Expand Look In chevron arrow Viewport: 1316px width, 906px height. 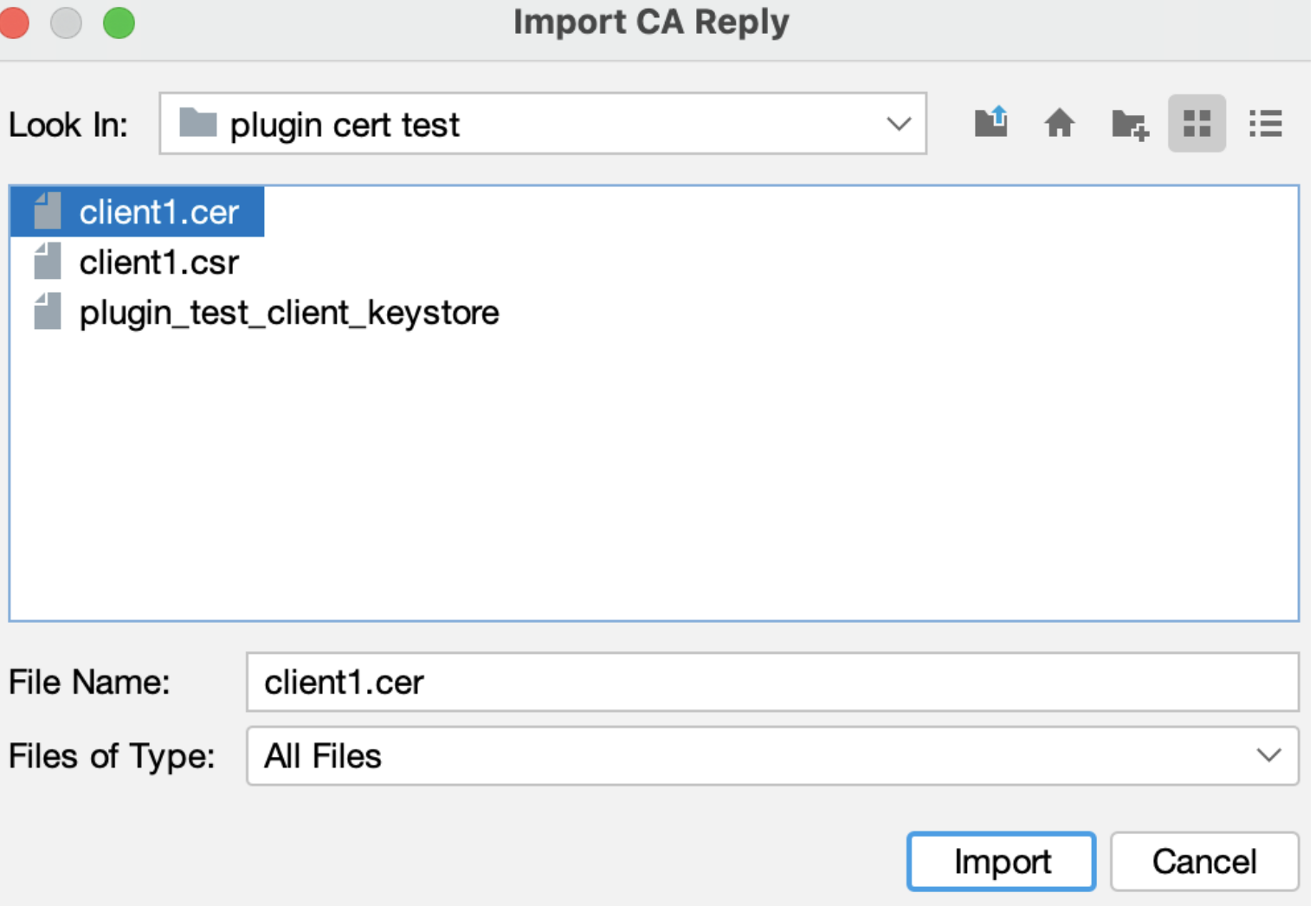pyautogui.click(x=899, y=124)
